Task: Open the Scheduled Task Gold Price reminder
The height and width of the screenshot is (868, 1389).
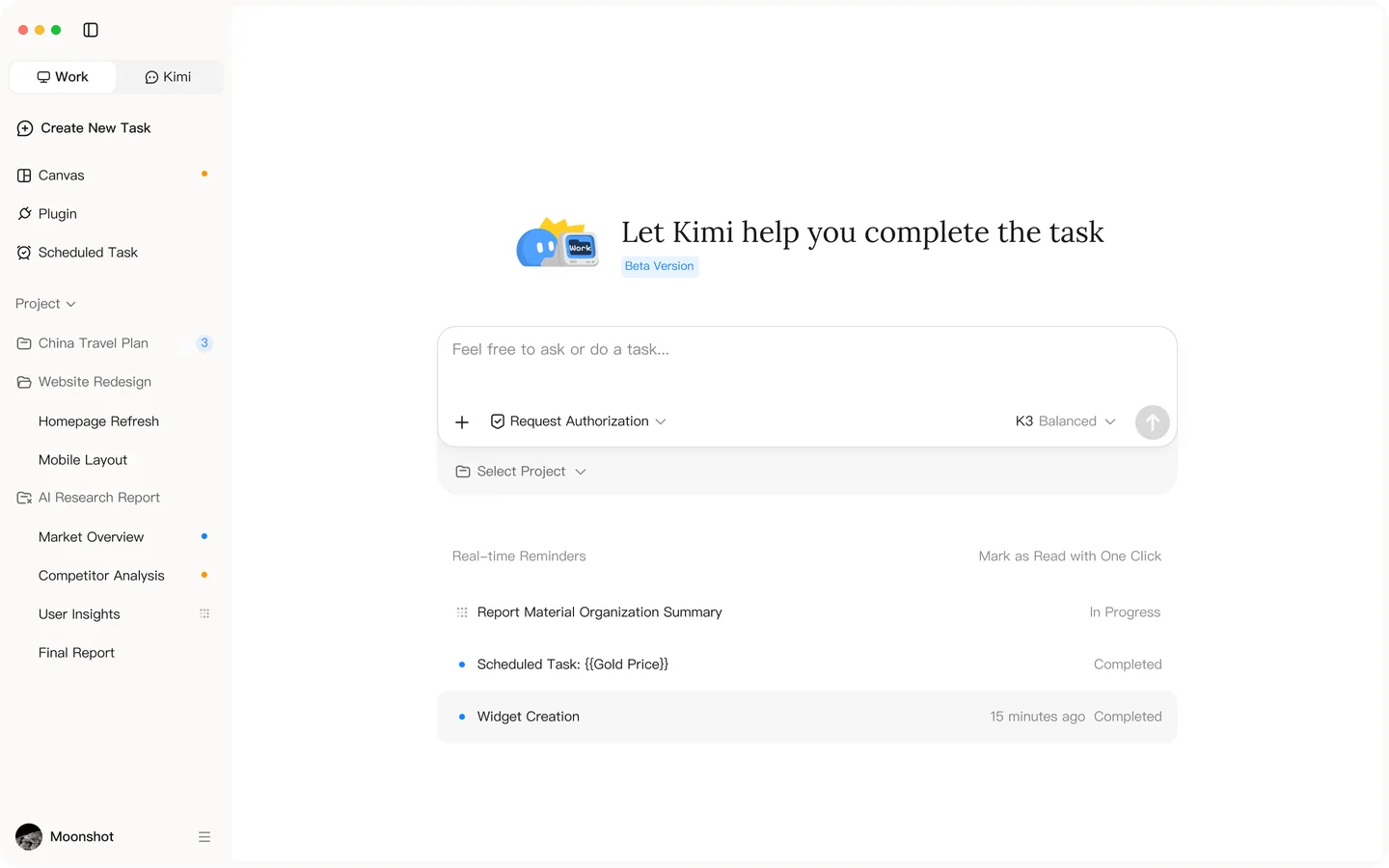Action: pyautogui.click(x=806, y=665)
